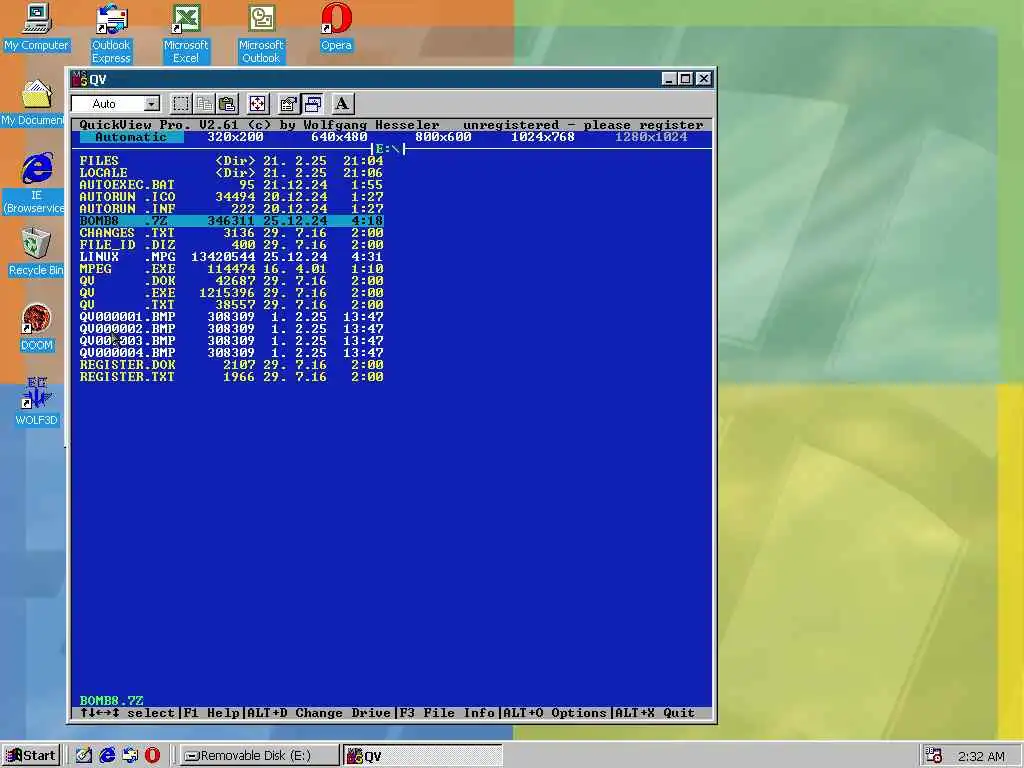Select the AUTORUN.ICO file row
The width and height of the screenshot is (1024, 768).
pos(231,197)
